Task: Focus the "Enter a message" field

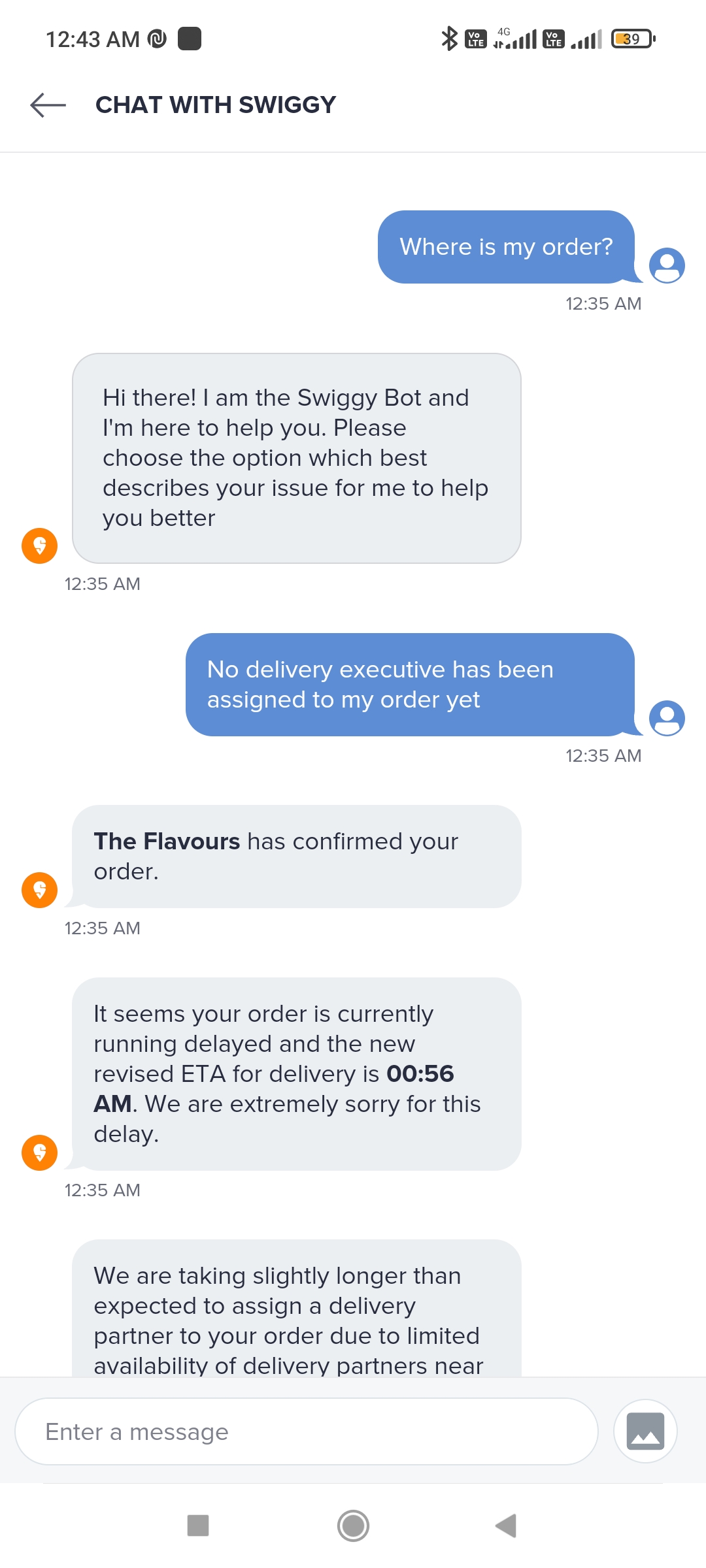Action: click(x=306, y=1431)
